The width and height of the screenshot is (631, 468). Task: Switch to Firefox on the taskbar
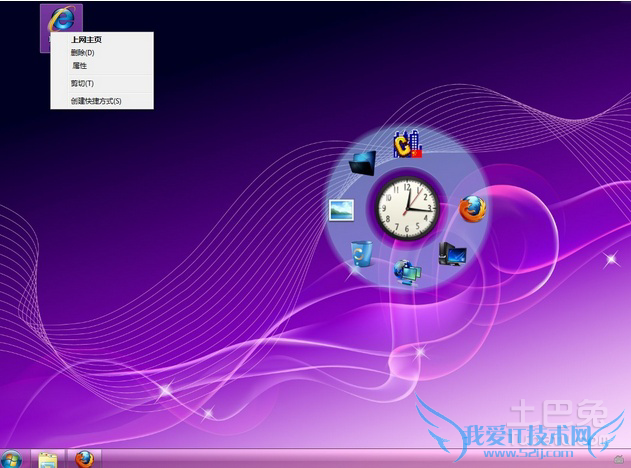[84, 459]
